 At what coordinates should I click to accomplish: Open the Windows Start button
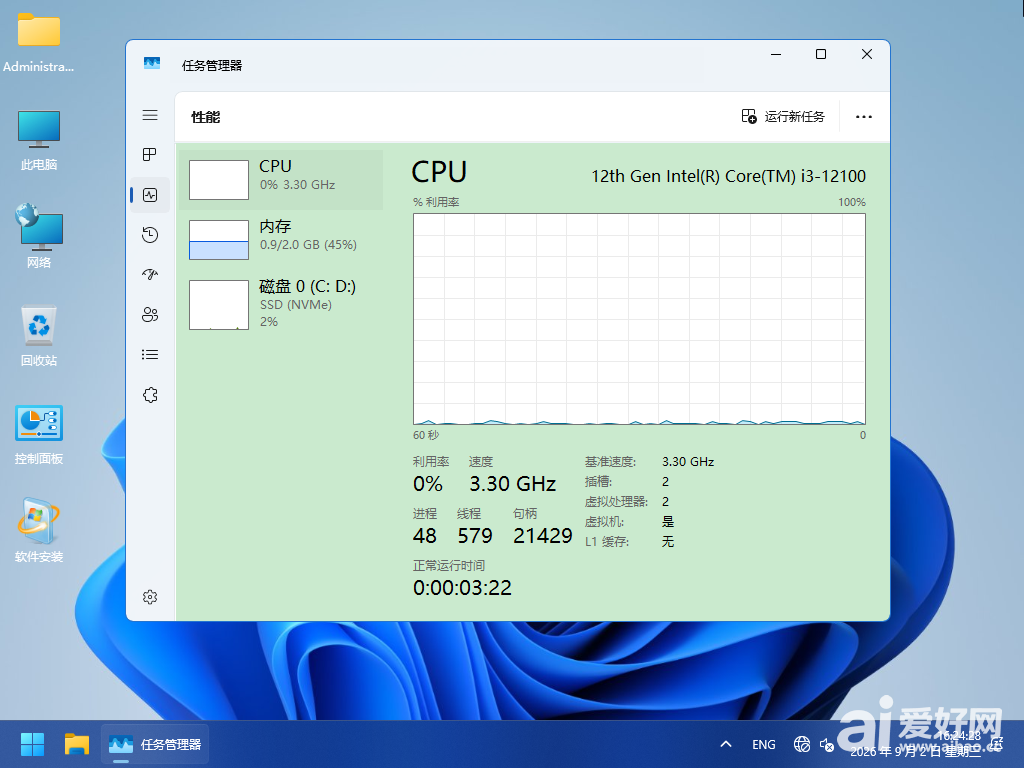32,744
